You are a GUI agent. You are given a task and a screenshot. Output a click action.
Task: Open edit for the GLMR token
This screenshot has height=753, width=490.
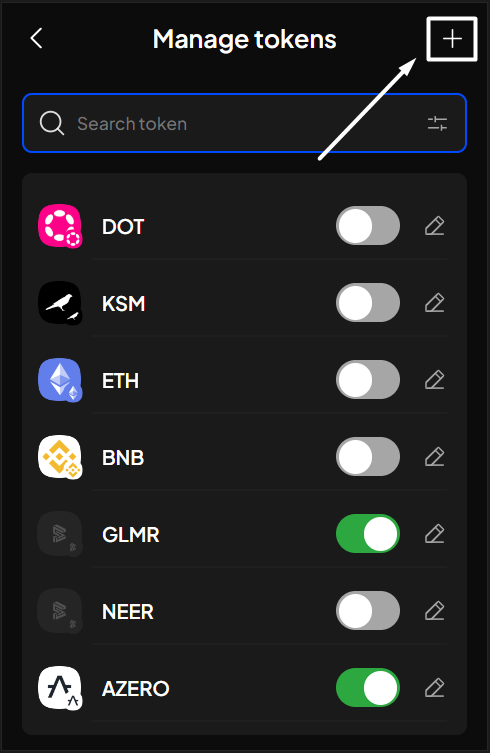pos(435,534)
